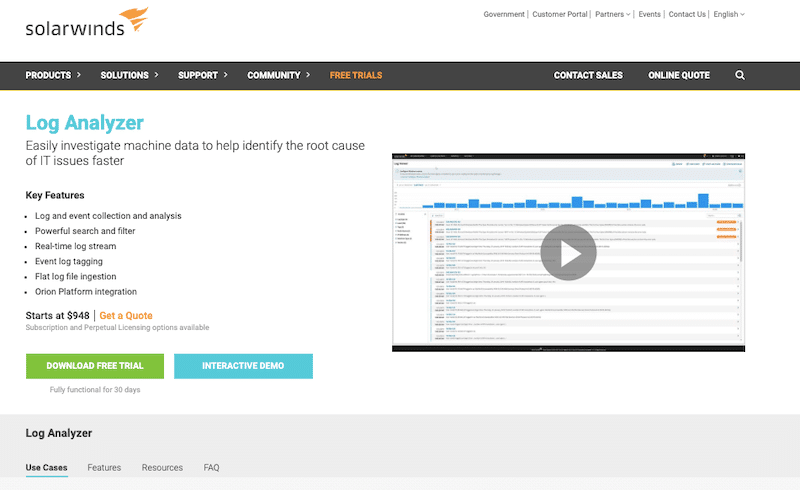Expand the Community menu

(279, 75)
